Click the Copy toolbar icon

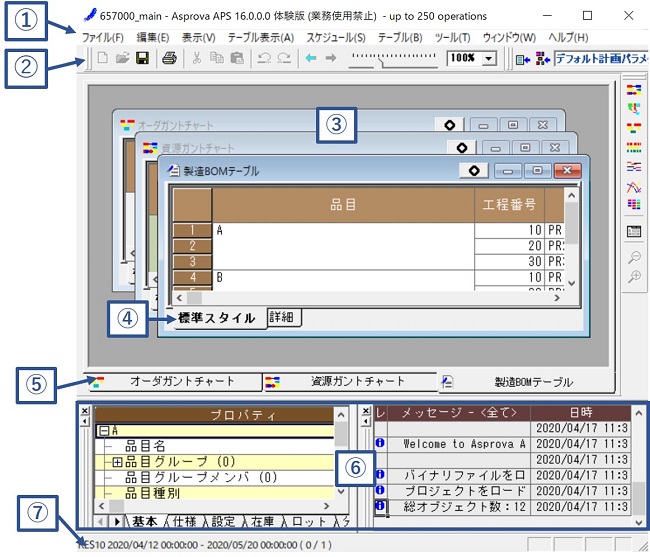(x=216, y=58)
